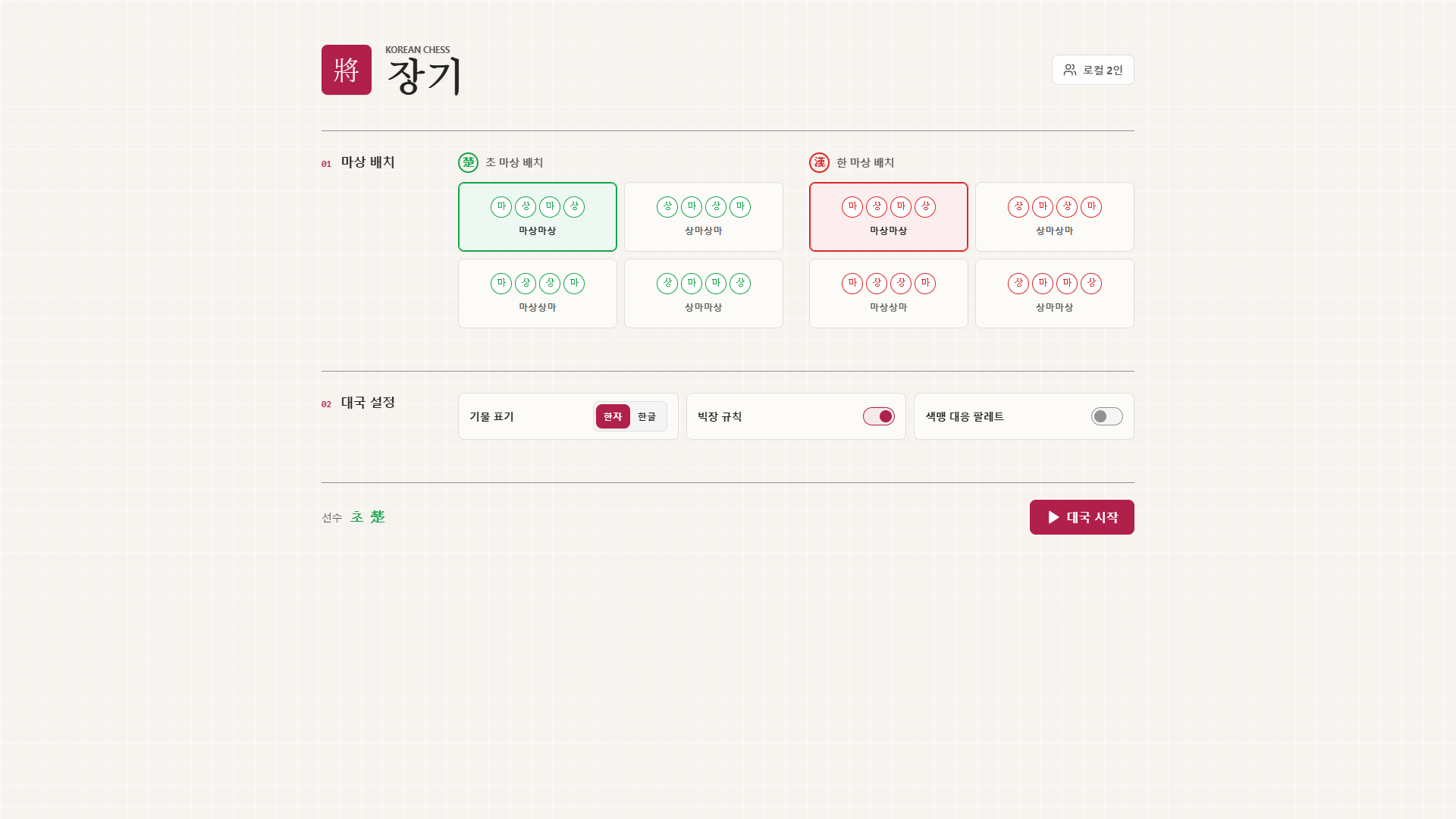Click the people icon in 로컬 2인 button
1456x819 pixels.
click(x=1070, y=70)
